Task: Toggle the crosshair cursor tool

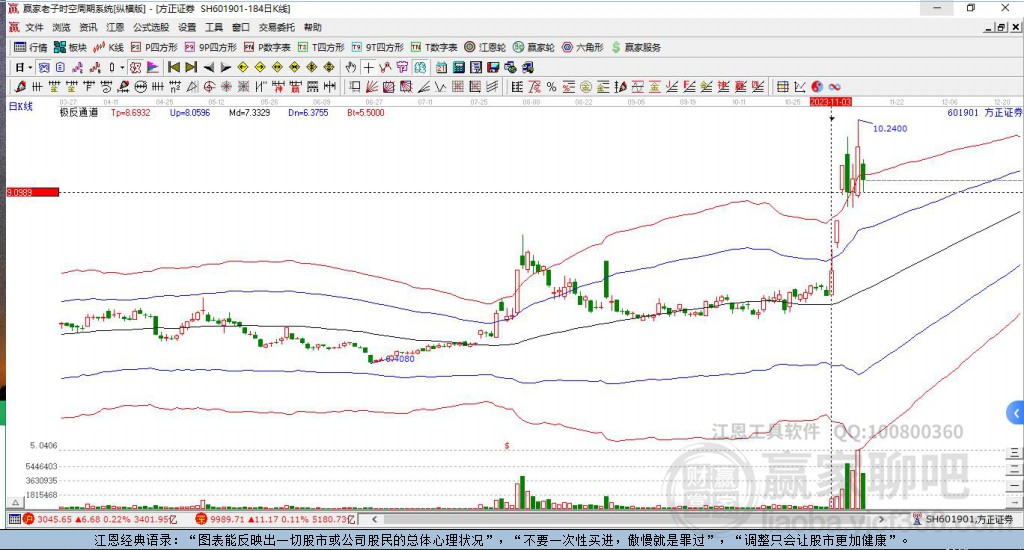Action: tap(368, 67)
